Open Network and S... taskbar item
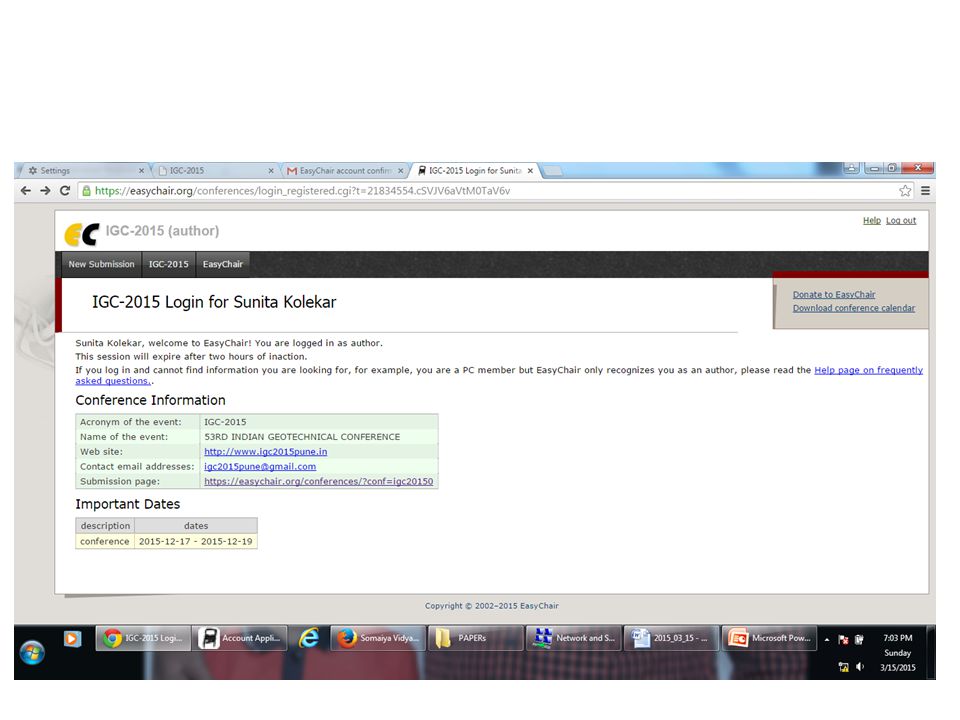 [x=573, y=639]
